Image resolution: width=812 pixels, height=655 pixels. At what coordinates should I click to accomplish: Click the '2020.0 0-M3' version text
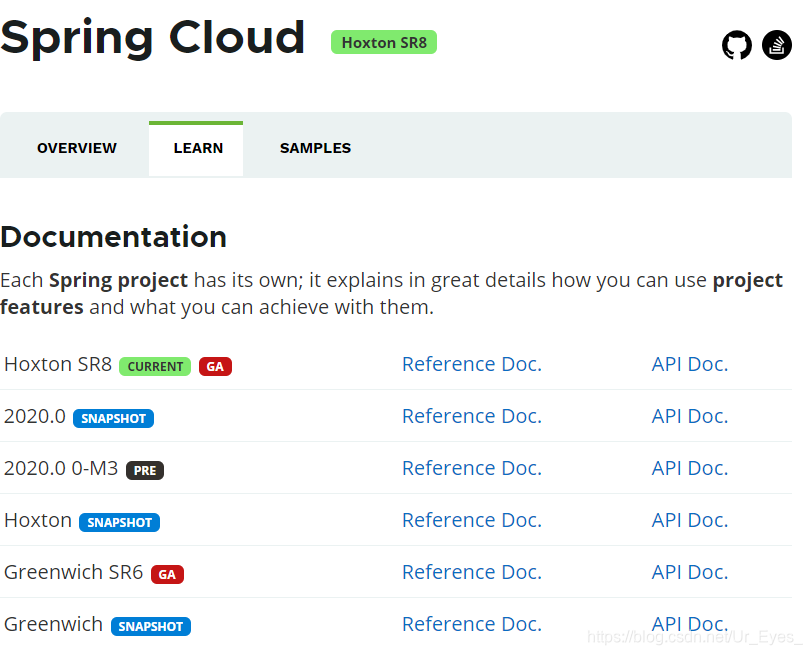pos(61,468)
